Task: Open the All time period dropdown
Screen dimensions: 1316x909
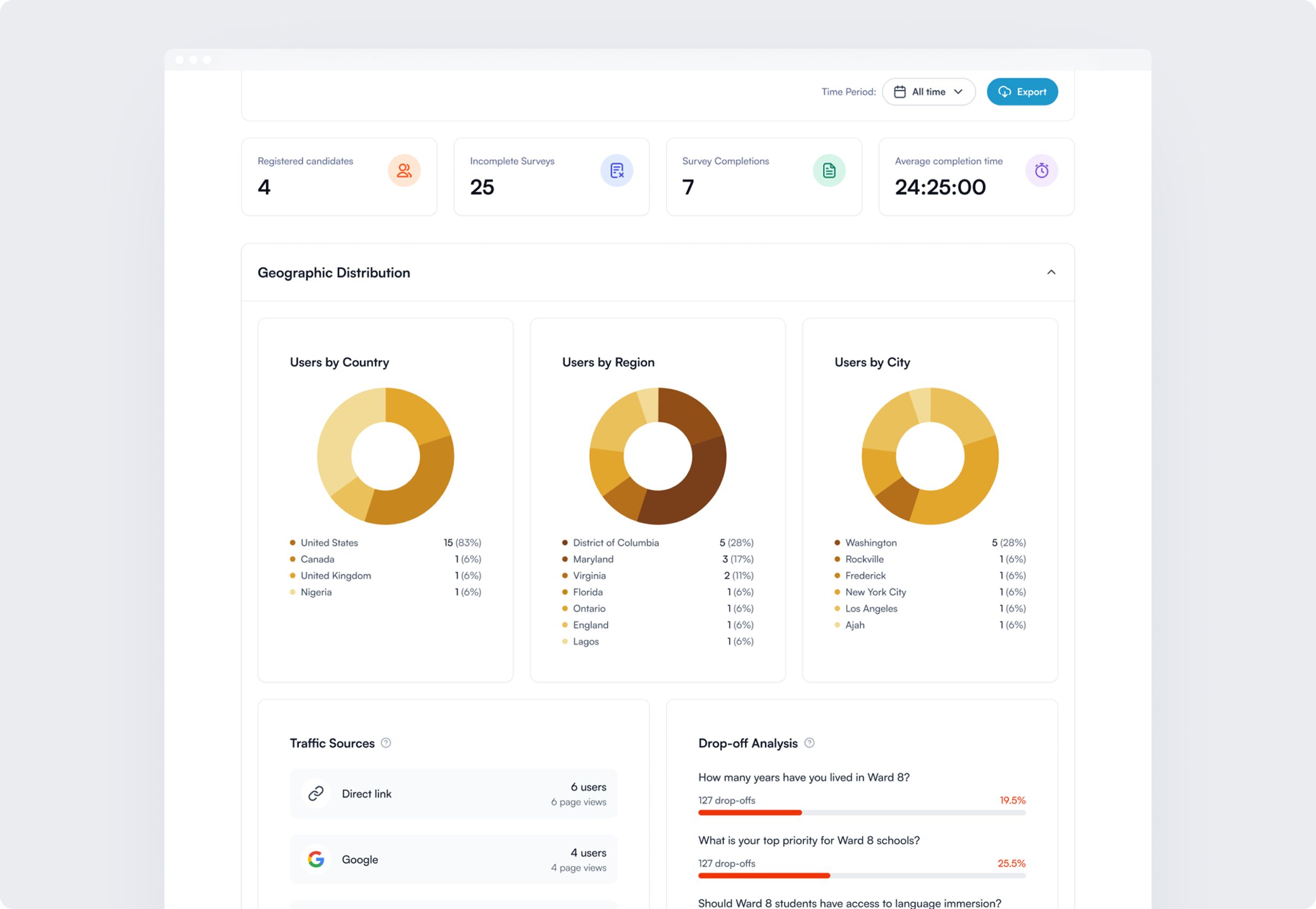Action: 928,91
